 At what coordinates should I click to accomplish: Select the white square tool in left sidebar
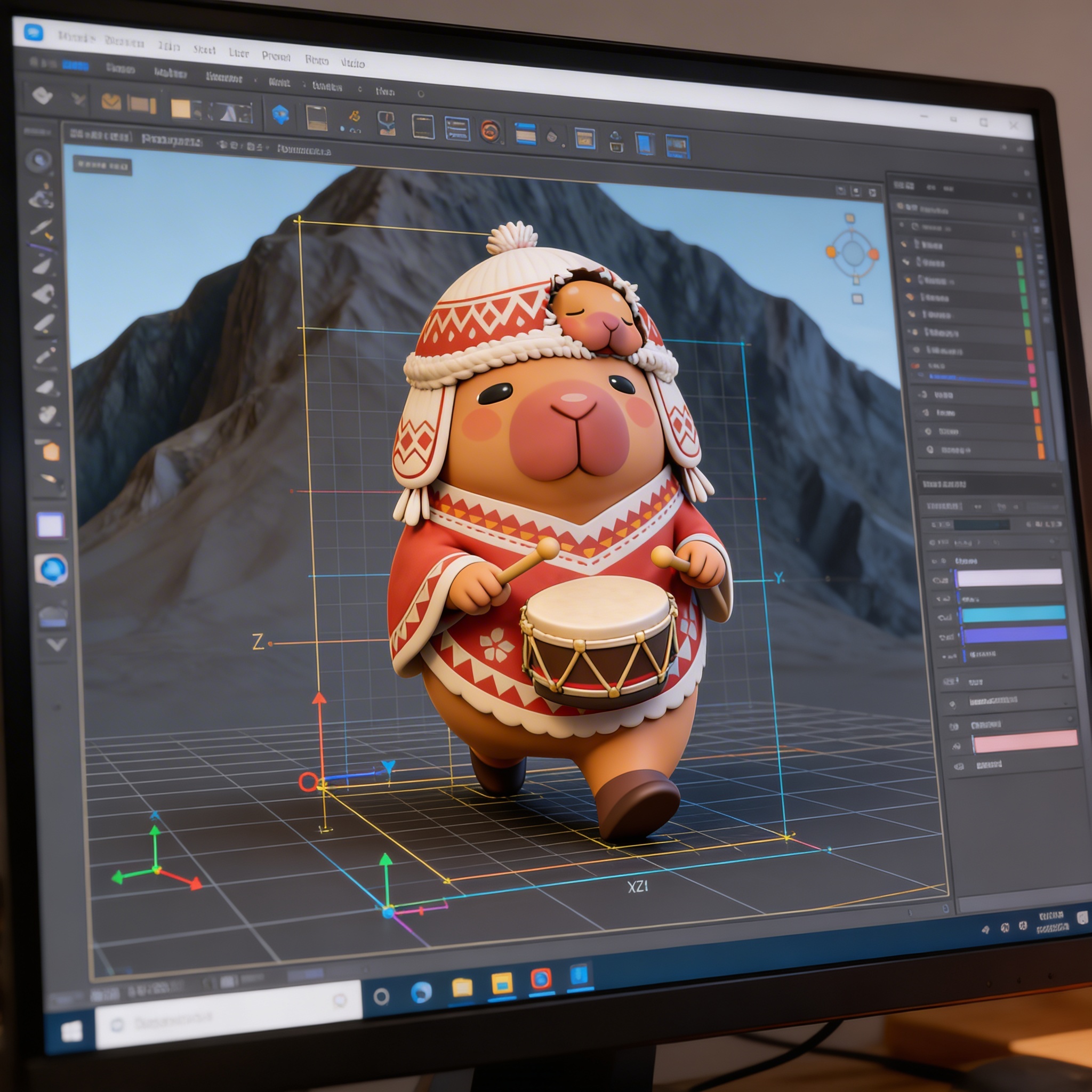(50, 526)
